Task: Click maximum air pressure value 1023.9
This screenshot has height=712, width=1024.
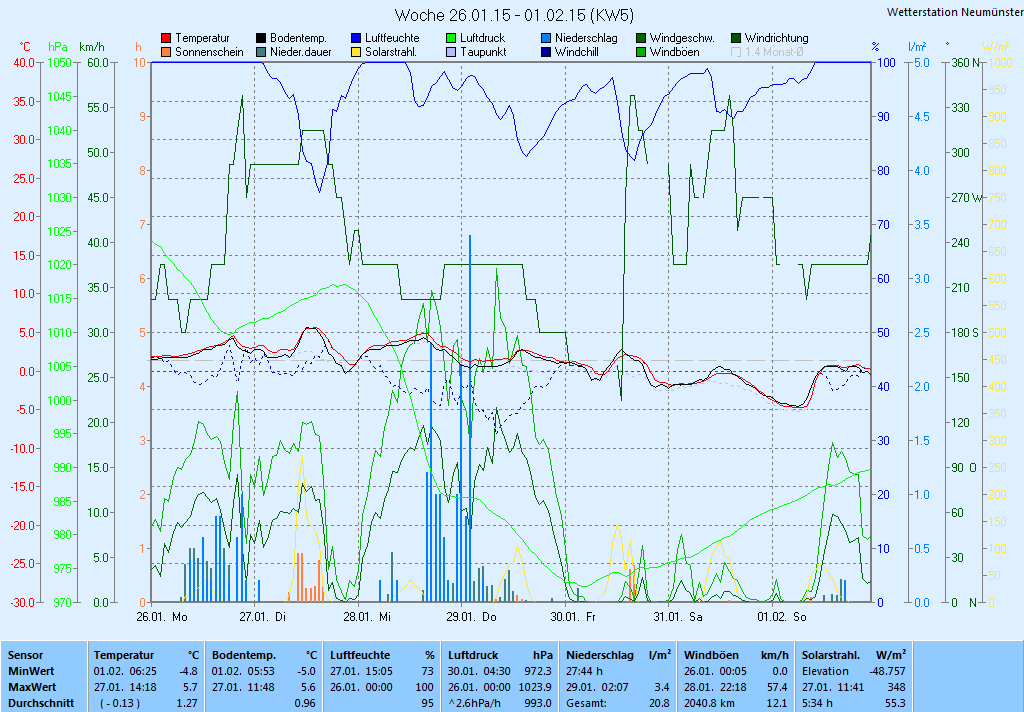Action: pyautogui.click(x=536, y=687)
